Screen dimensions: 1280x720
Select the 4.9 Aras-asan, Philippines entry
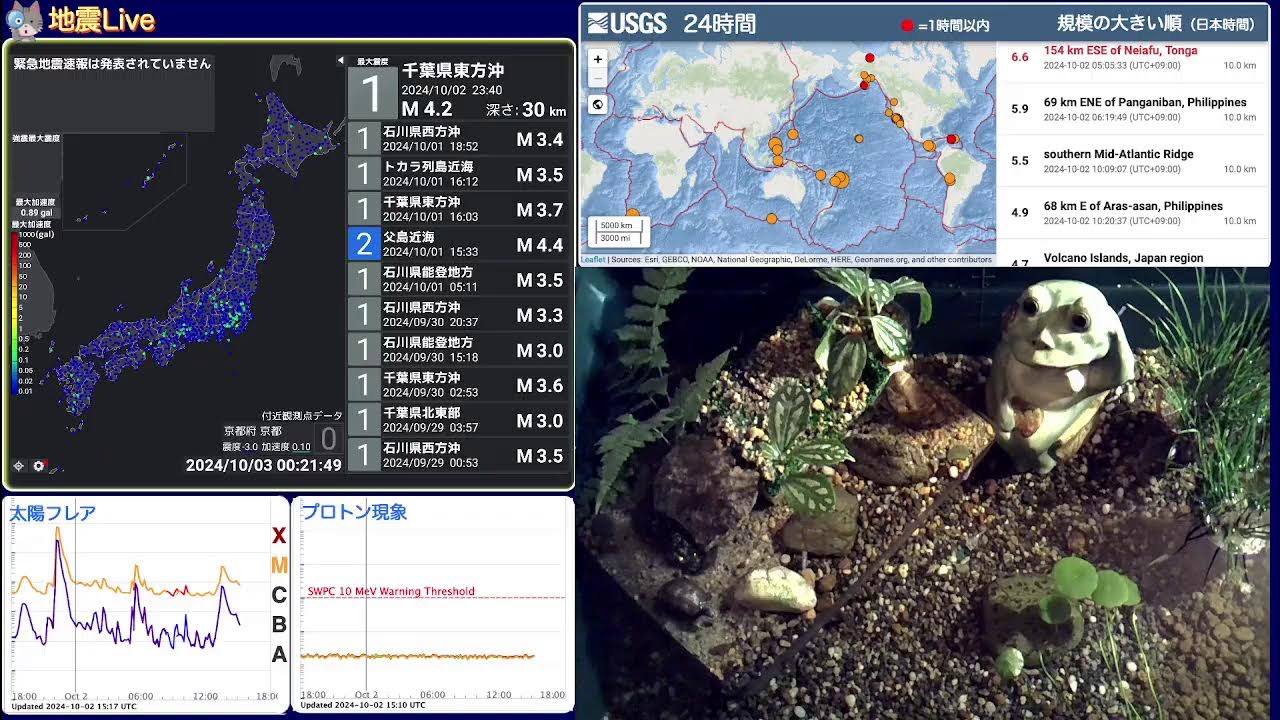(x=1133, y=213)
